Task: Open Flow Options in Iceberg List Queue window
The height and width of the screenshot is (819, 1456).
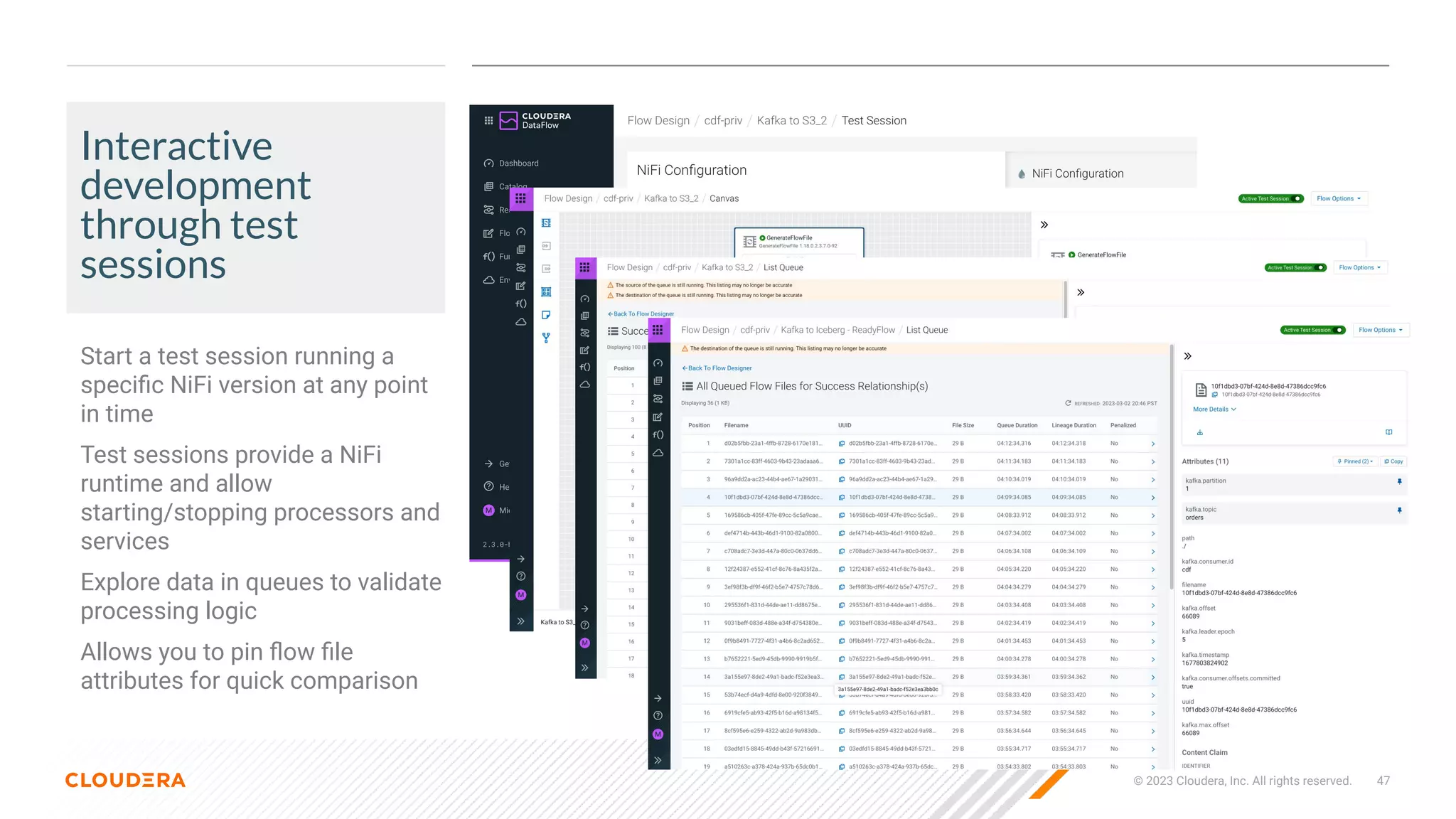Action: click(x=1381, y=330)
